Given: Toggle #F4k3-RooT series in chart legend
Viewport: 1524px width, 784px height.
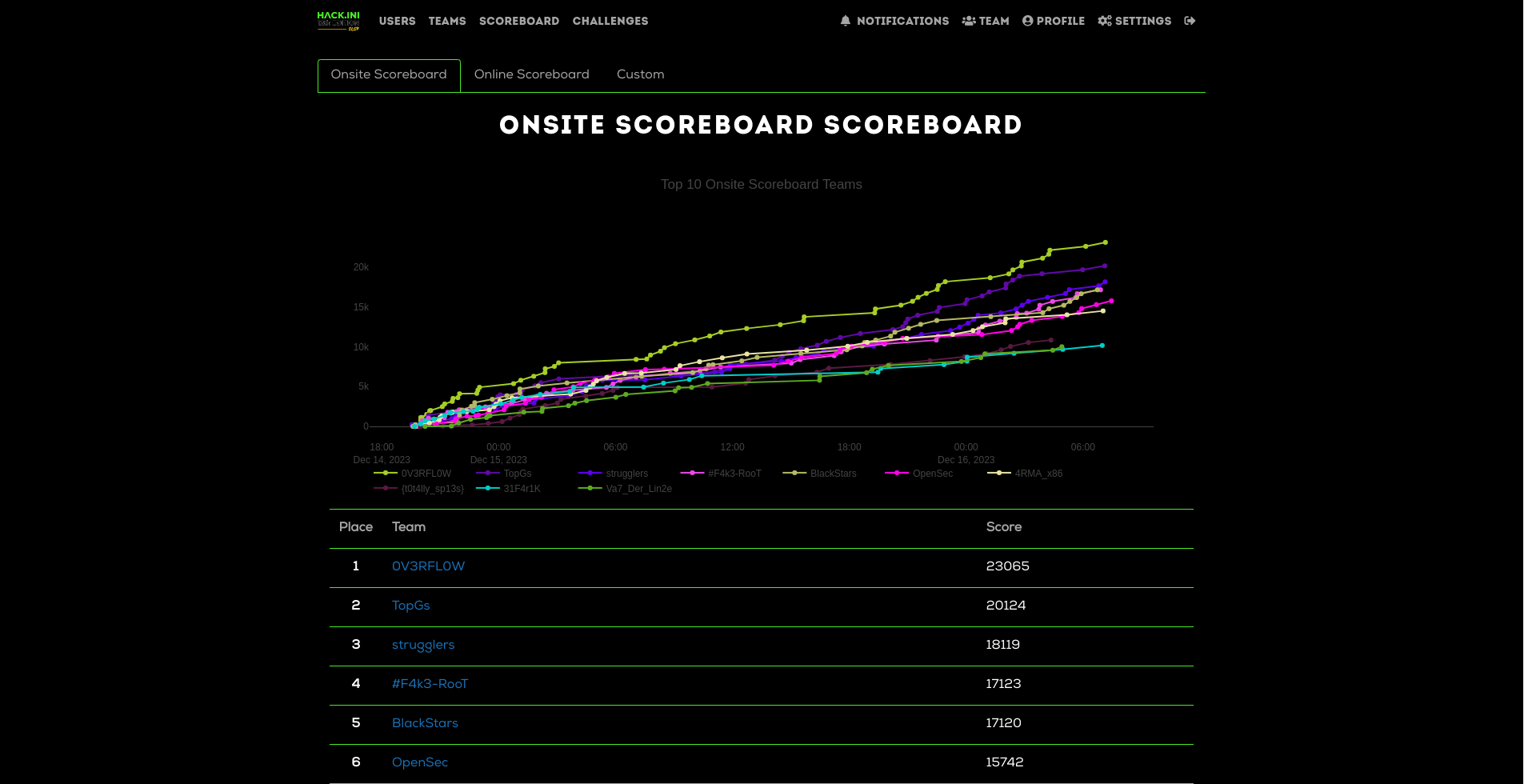Looking at the screenshot, I should 721,474.
